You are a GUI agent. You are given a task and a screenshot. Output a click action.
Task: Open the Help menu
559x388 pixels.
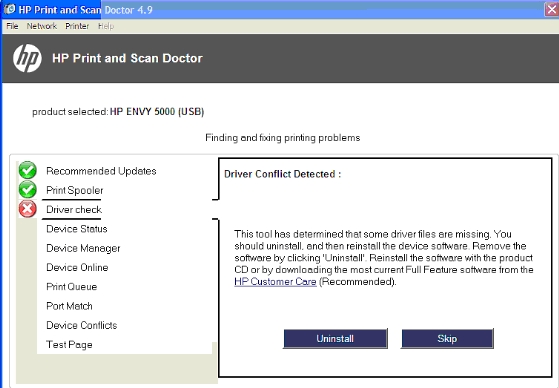[x=106, y=26]
